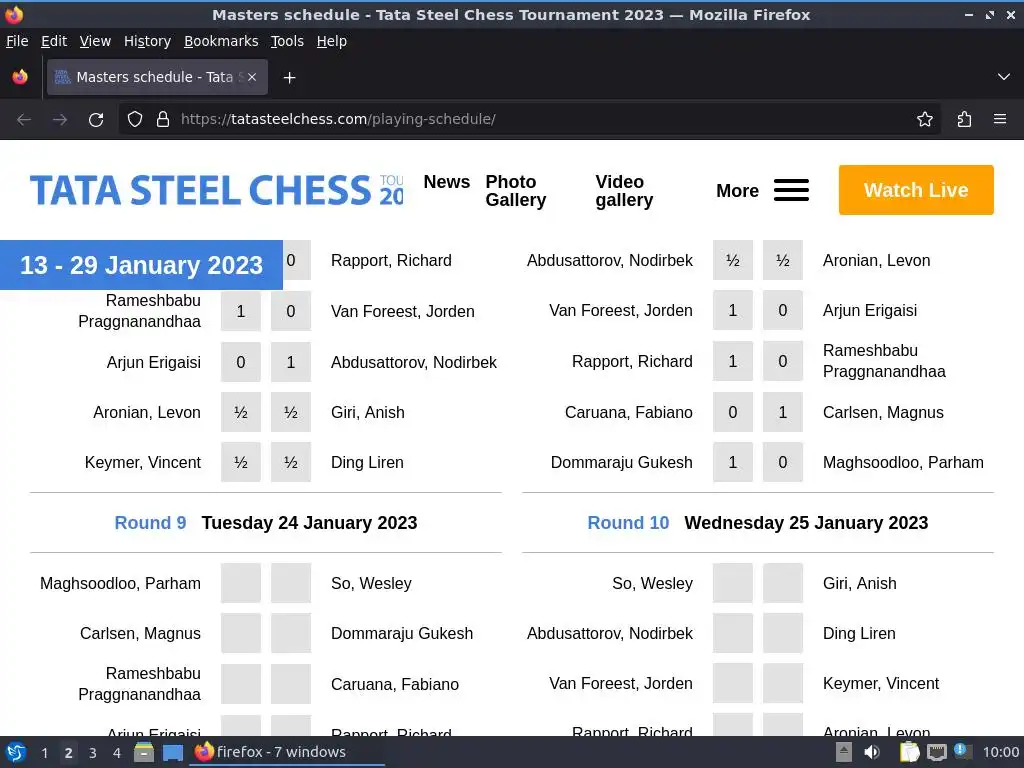Open a new browser tab
Screen dimensions: 1024x768
(289, 78)
